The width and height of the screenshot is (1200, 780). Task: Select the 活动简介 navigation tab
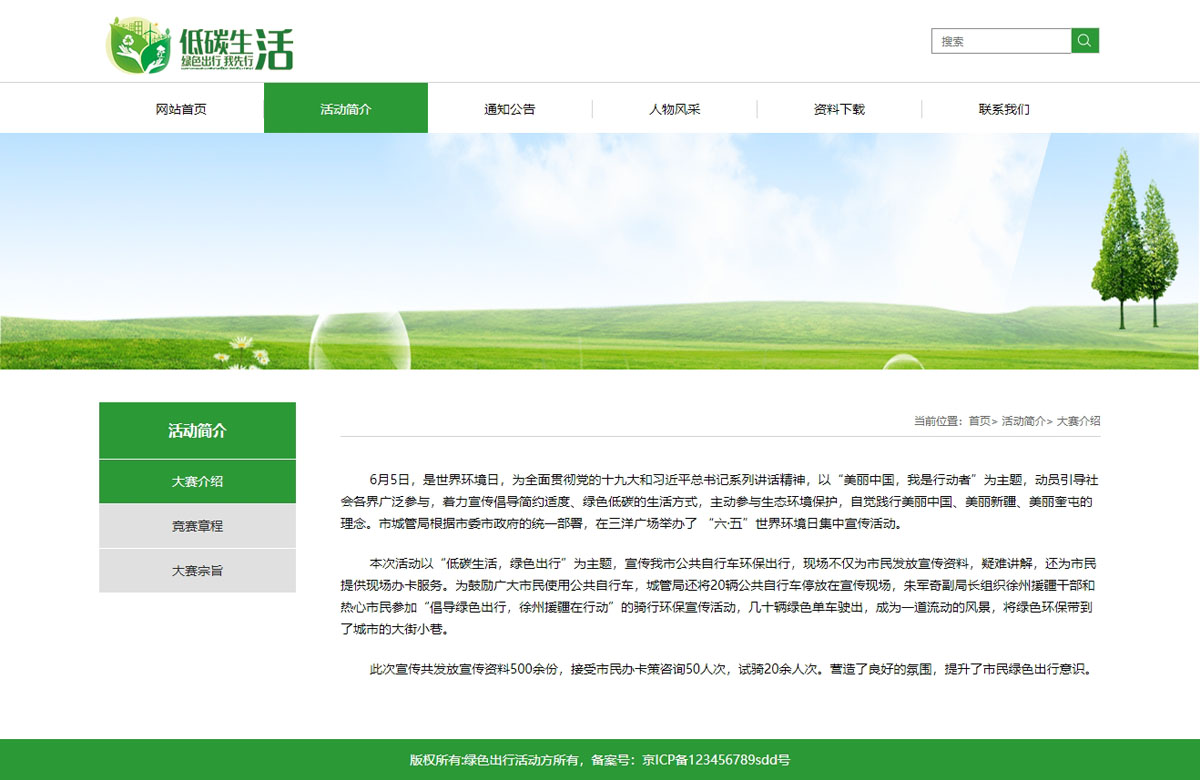pos(346,109)
